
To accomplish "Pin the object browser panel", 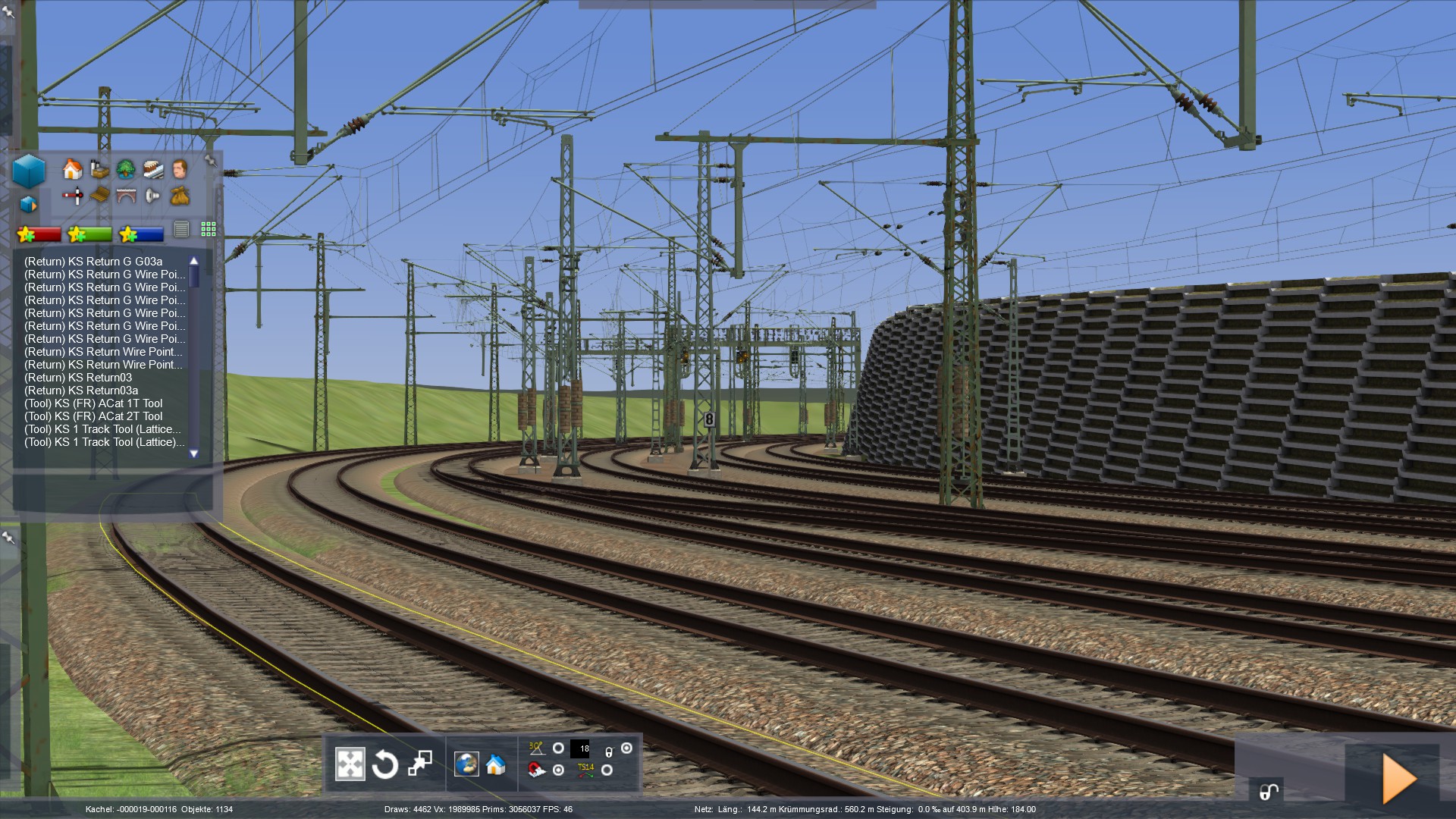I will (211, 161).
